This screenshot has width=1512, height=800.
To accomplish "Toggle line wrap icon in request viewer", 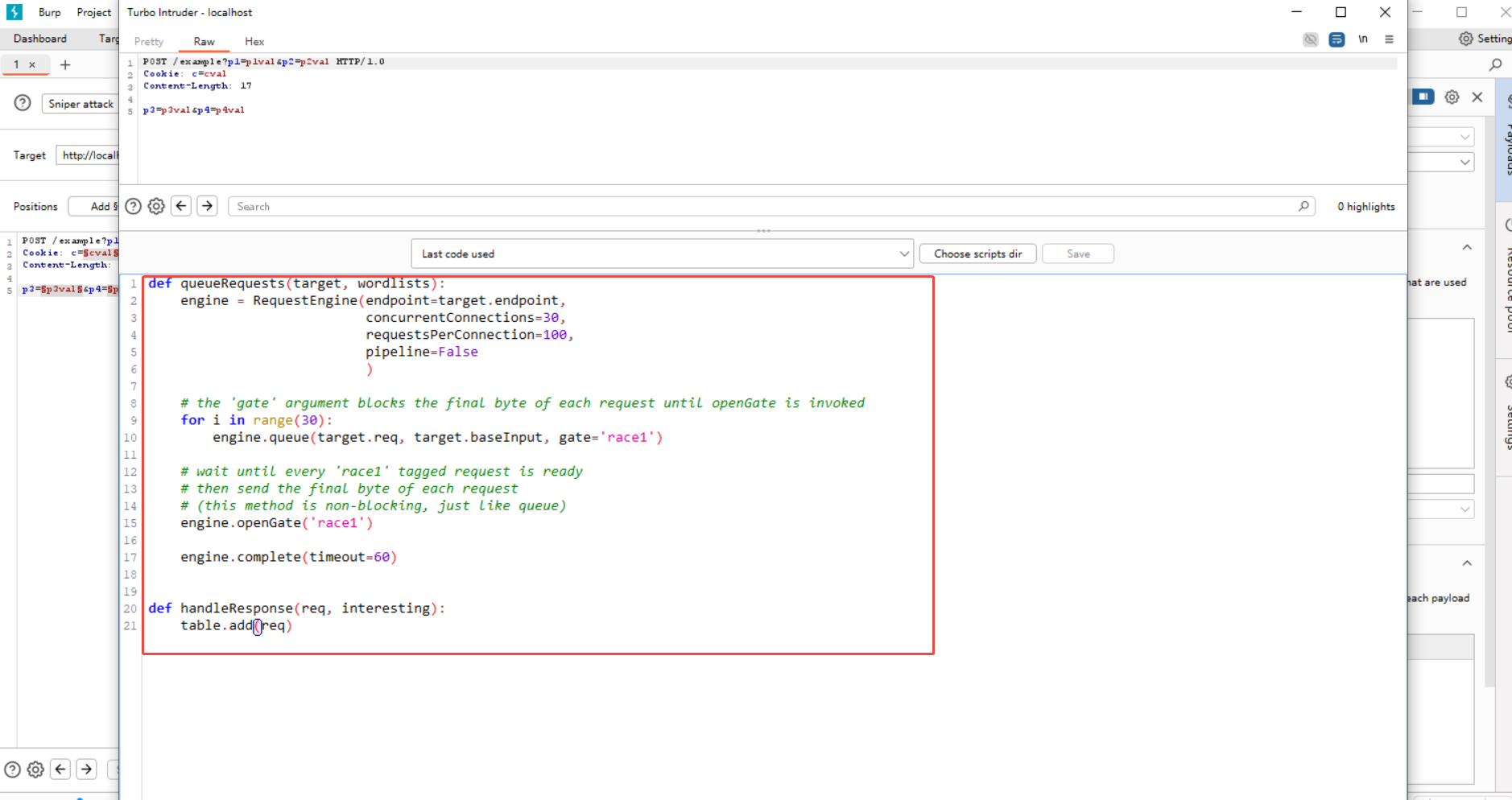I will pyautogui.click(x=1336, y=39).
